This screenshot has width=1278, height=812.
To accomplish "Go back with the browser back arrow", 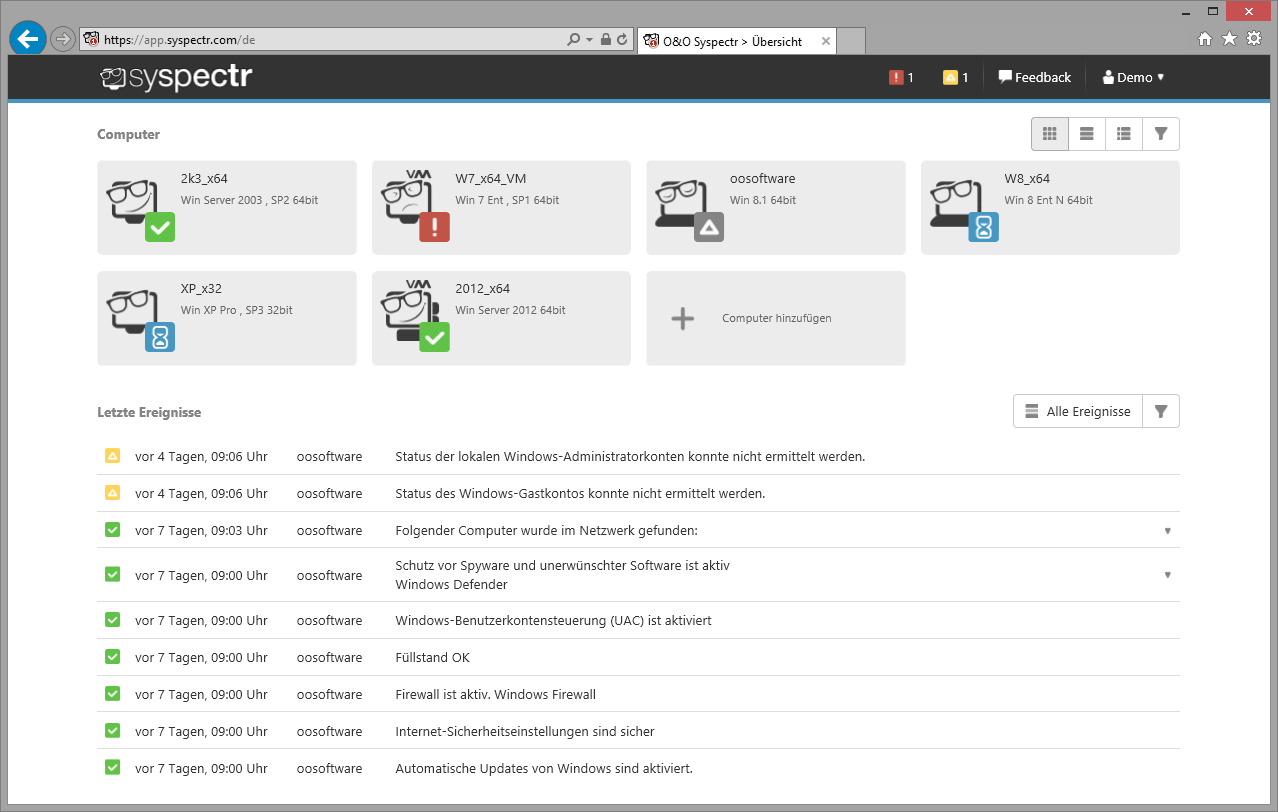I will coord(28,39).
